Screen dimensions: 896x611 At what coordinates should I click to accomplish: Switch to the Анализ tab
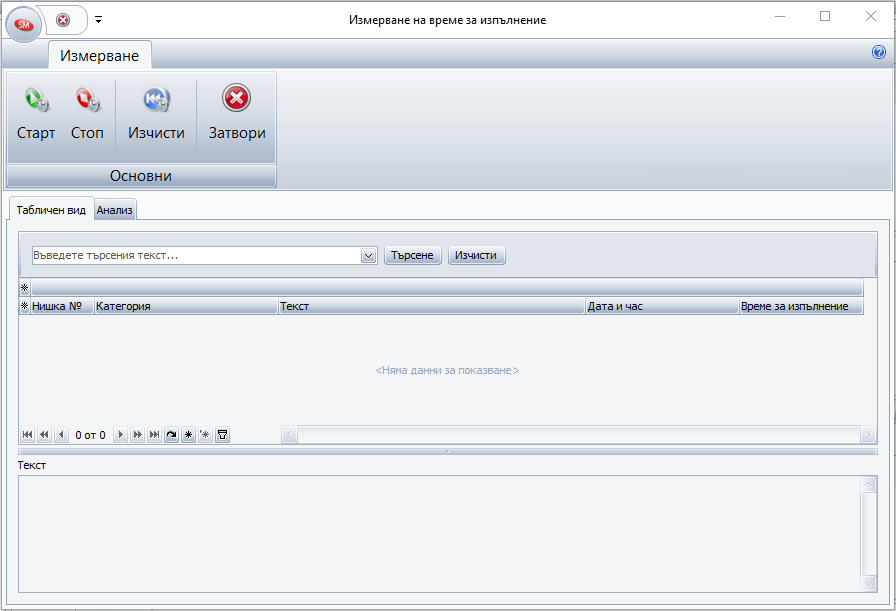click(114, 210)
